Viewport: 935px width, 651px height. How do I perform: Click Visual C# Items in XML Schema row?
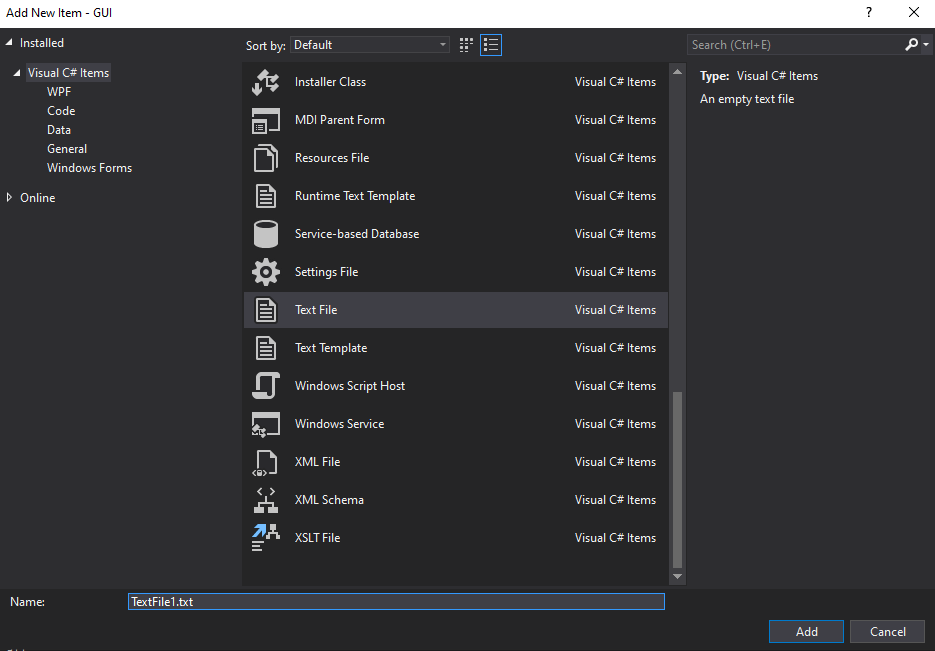tap(615, 500)
